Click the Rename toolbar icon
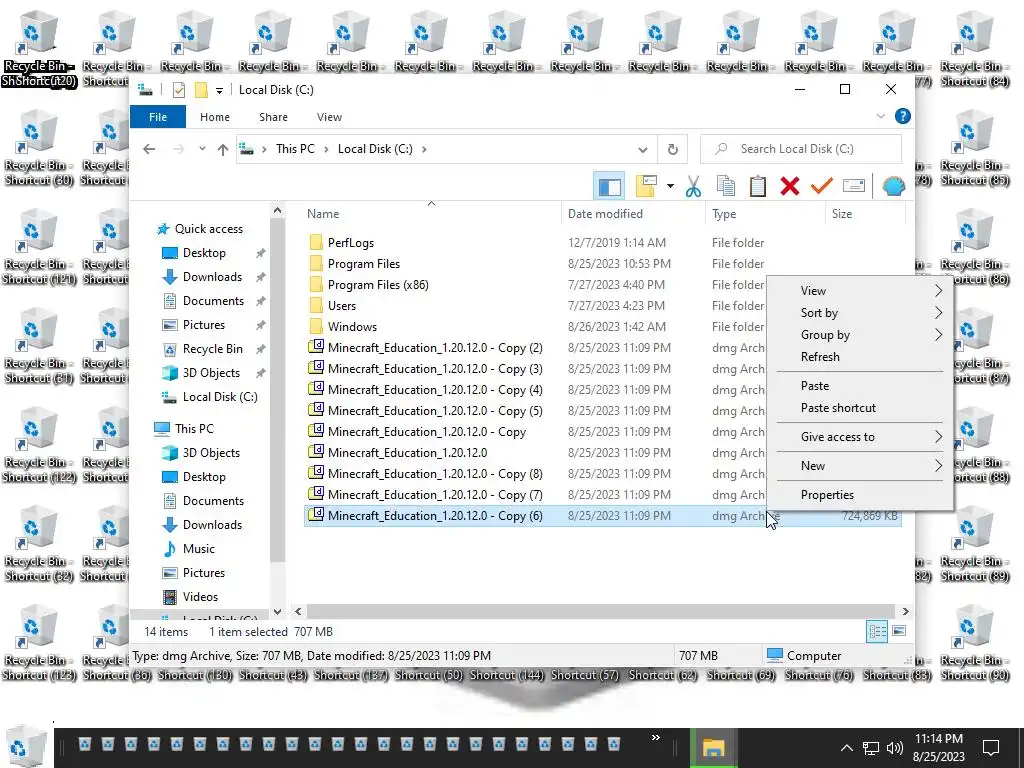1024x768 pixels. 854,187
